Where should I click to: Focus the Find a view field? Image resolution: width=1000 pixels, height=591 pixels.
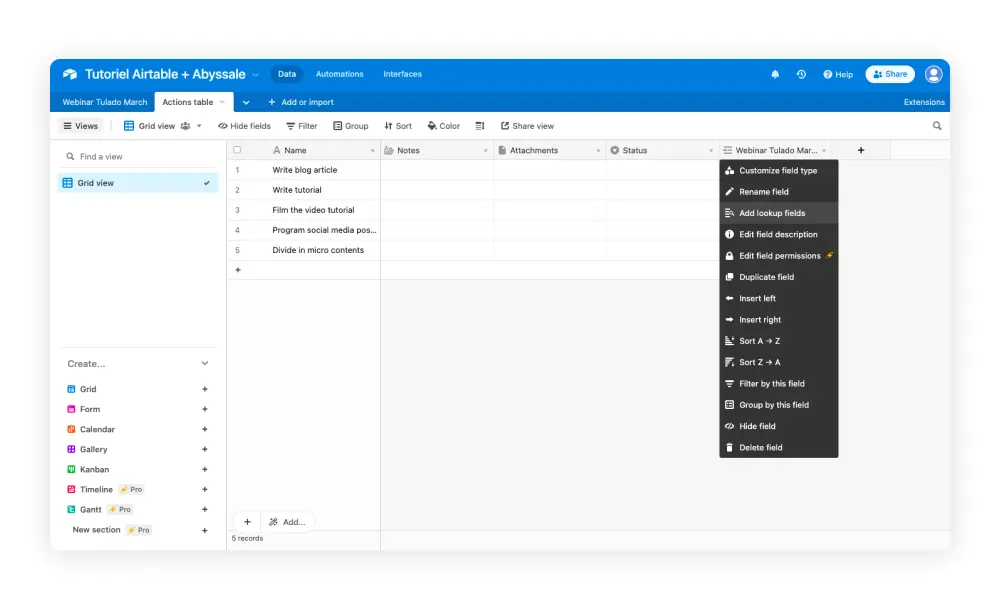click(x=138, y=157)
